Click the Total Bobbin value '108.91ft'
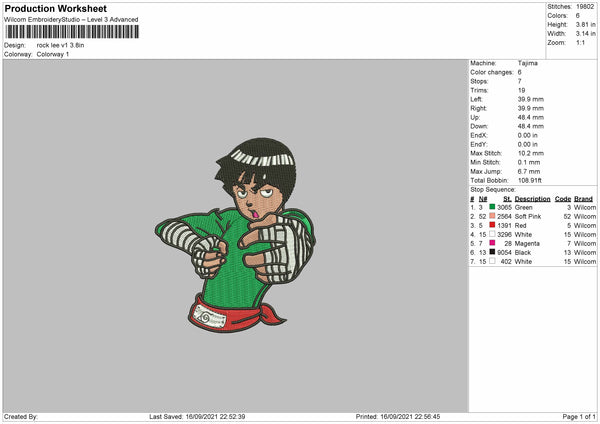 (x=530, y=180)
